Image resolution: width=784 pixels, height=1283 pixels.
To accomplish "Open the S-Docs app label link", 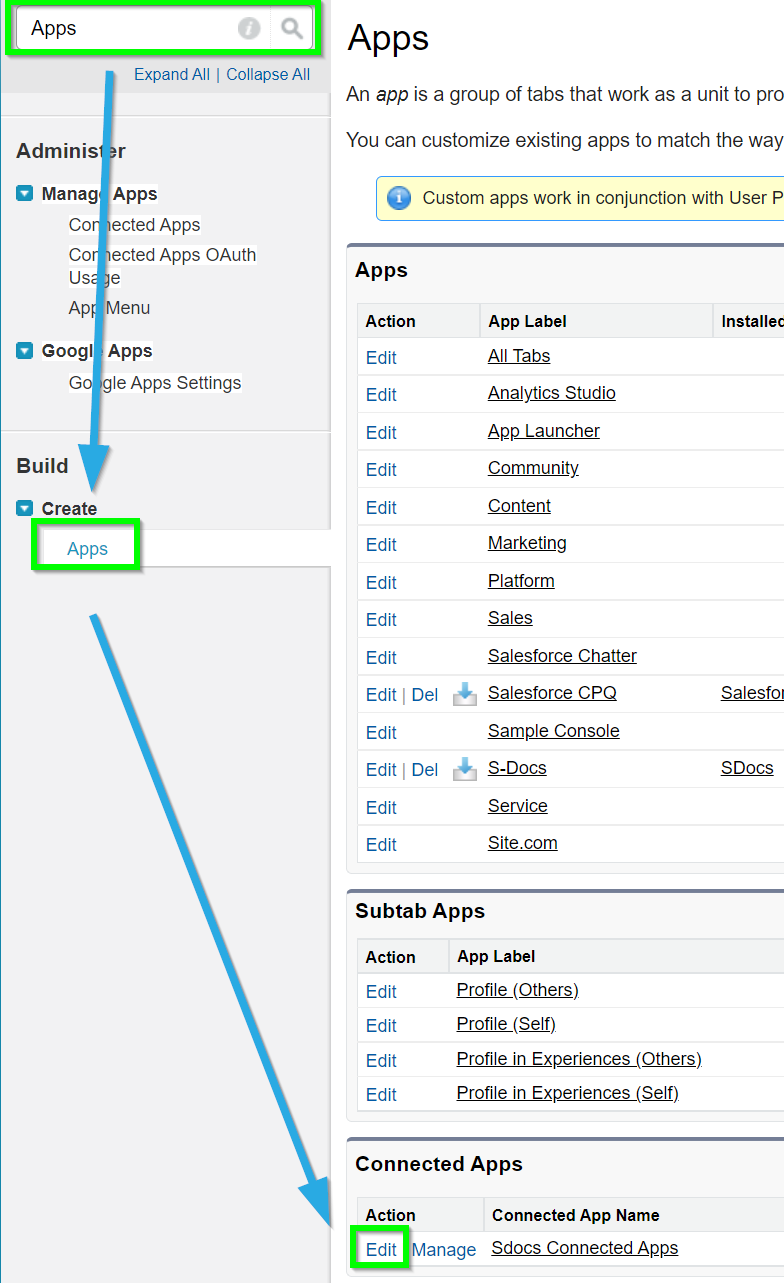I will click(517, 768).
